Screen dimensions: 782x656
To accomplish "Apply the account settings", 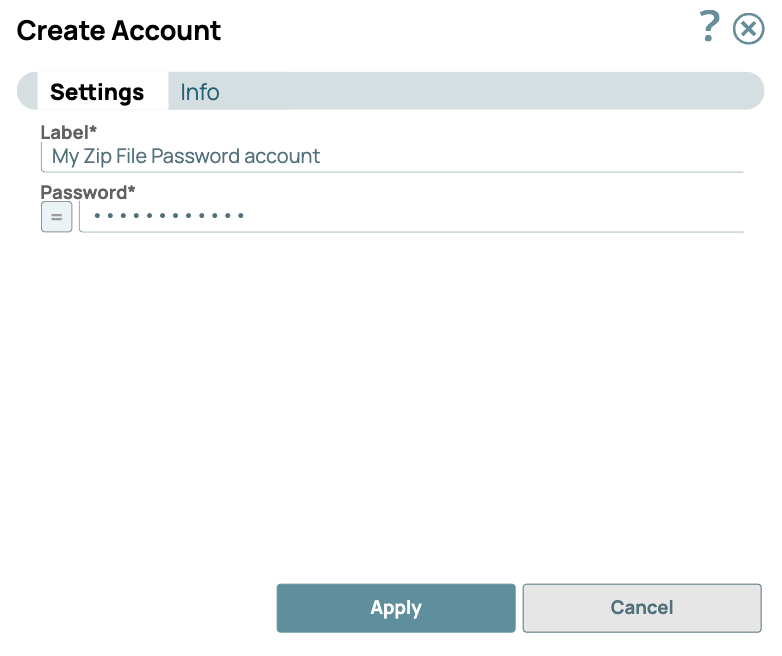I will 396,608.
